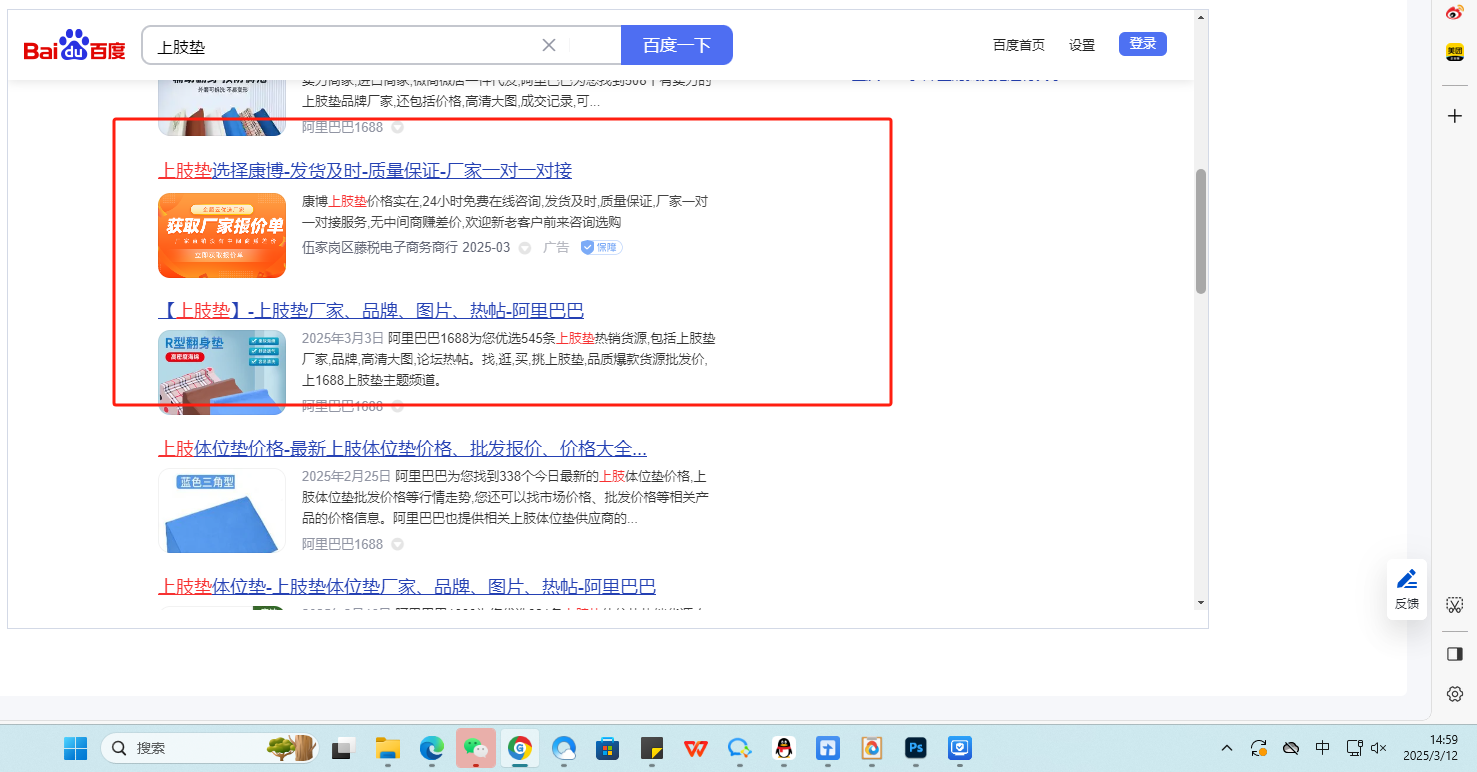1477x772 pixels.
Task: Open the 上肢体位垫价格 result link
Action: pos(402,448)
